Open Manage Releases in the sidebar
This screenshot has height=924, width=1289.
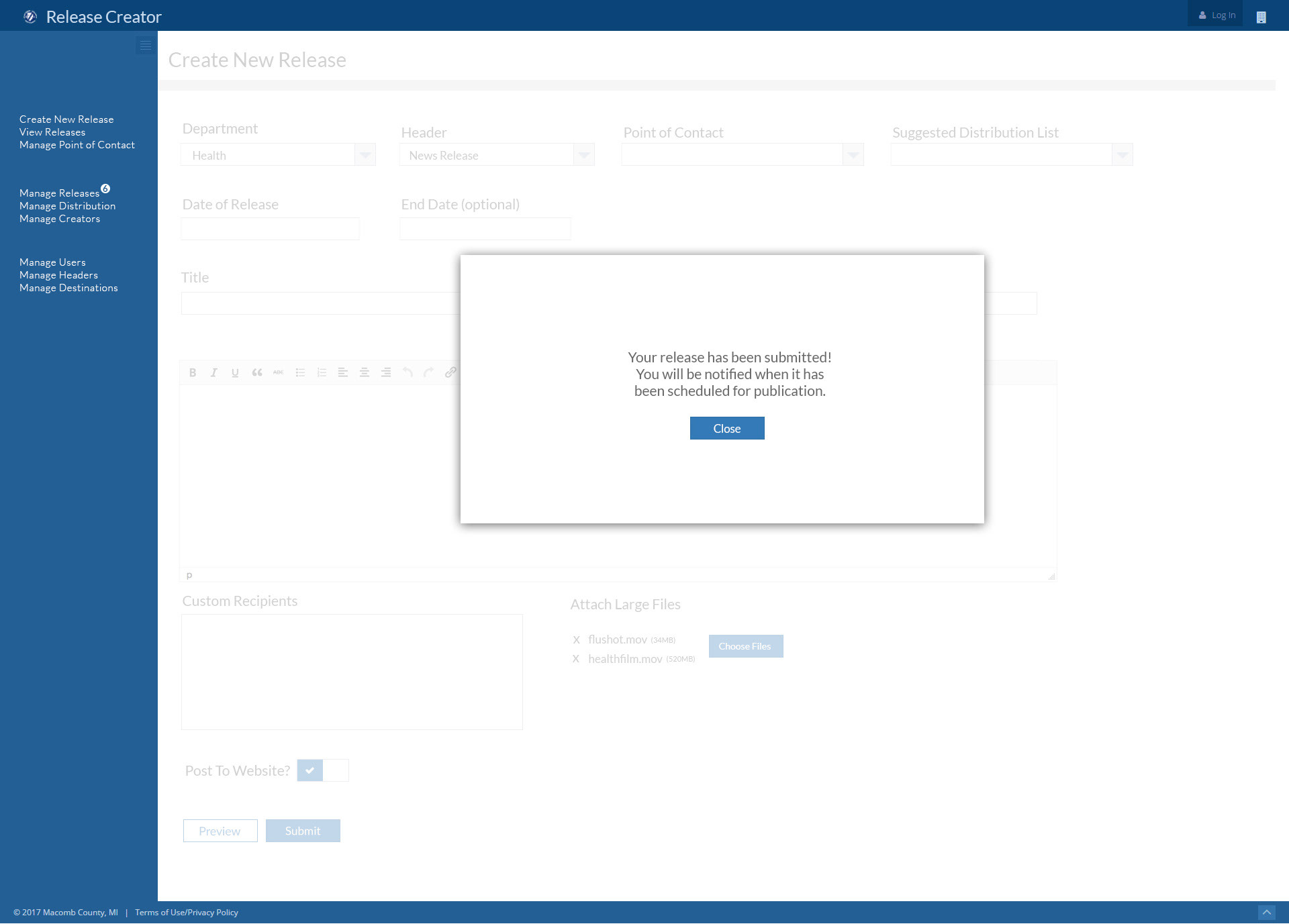(x=59, y=193)
